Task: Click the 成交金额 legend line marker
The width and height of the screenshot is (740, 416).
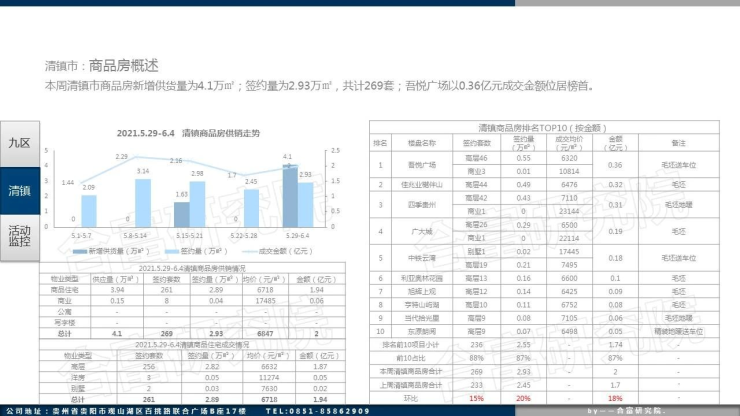Action: [x=249, y=251]
